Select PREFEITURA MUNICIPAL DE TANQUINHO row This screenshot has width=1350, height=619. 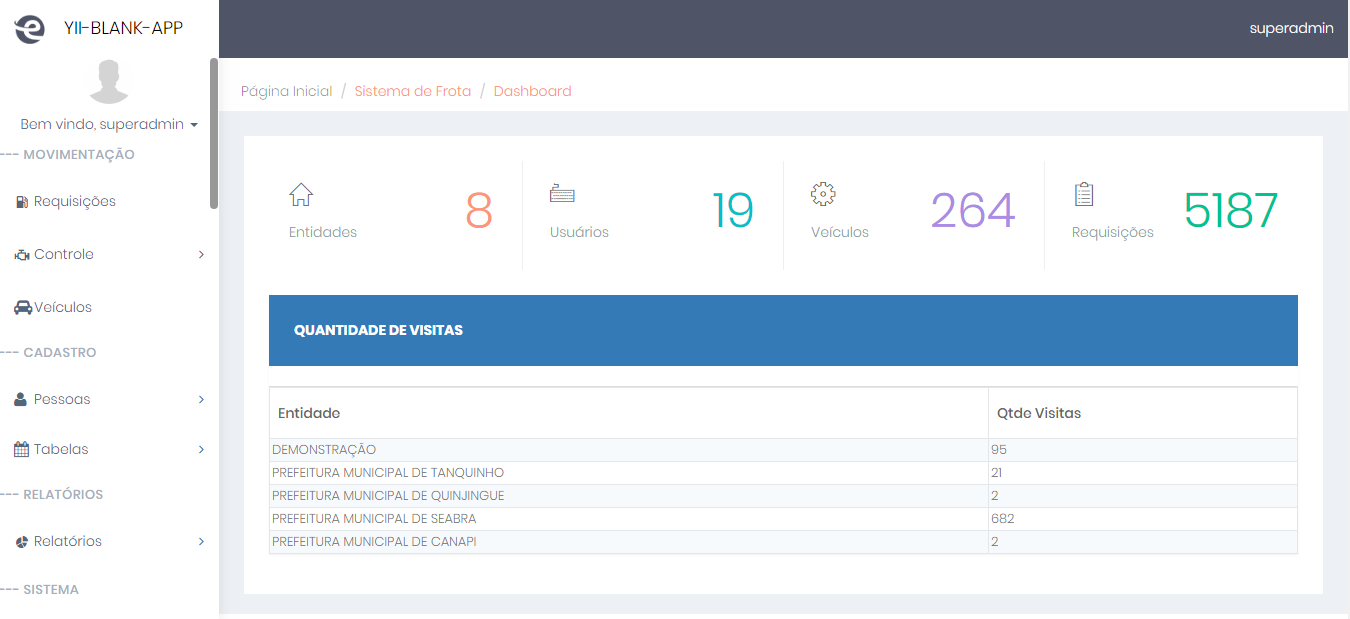coord(783,473)
